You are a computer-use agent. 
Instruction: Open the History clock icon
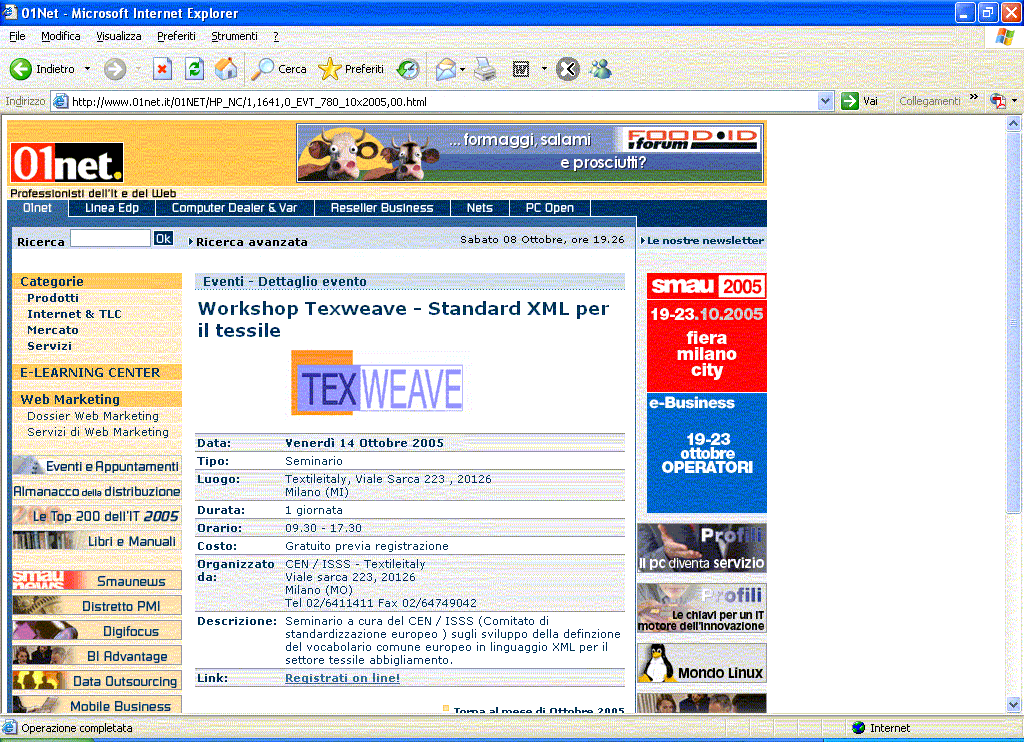[x=408, y=69]
